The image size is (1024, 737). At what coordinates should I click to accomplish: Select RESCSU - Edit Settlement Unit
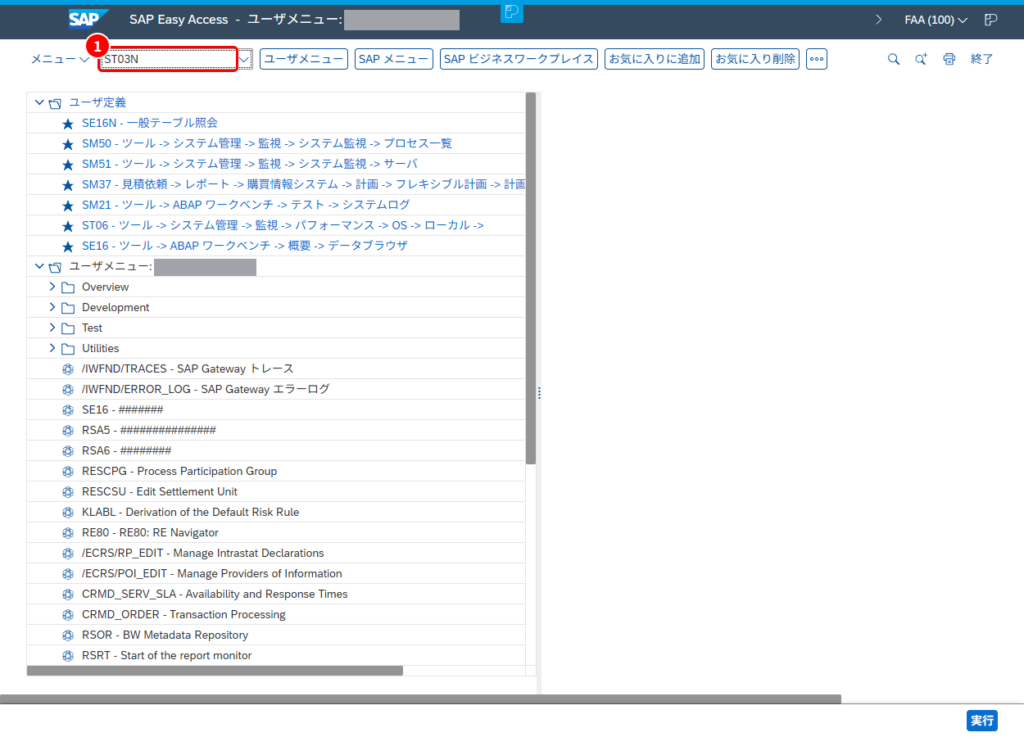coord(159,492)
